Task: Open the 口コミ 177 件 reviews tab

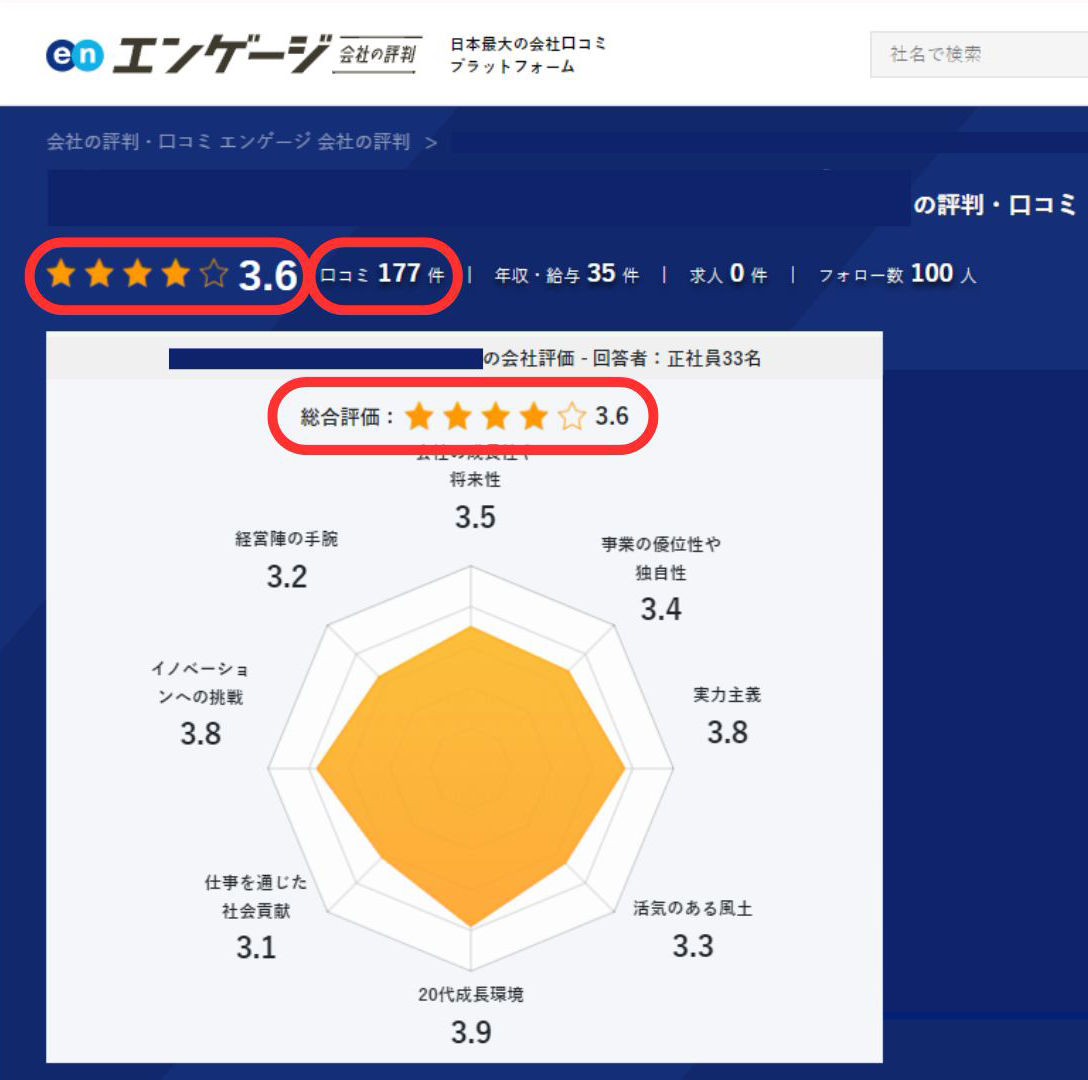Action: (x=382, y=274)
